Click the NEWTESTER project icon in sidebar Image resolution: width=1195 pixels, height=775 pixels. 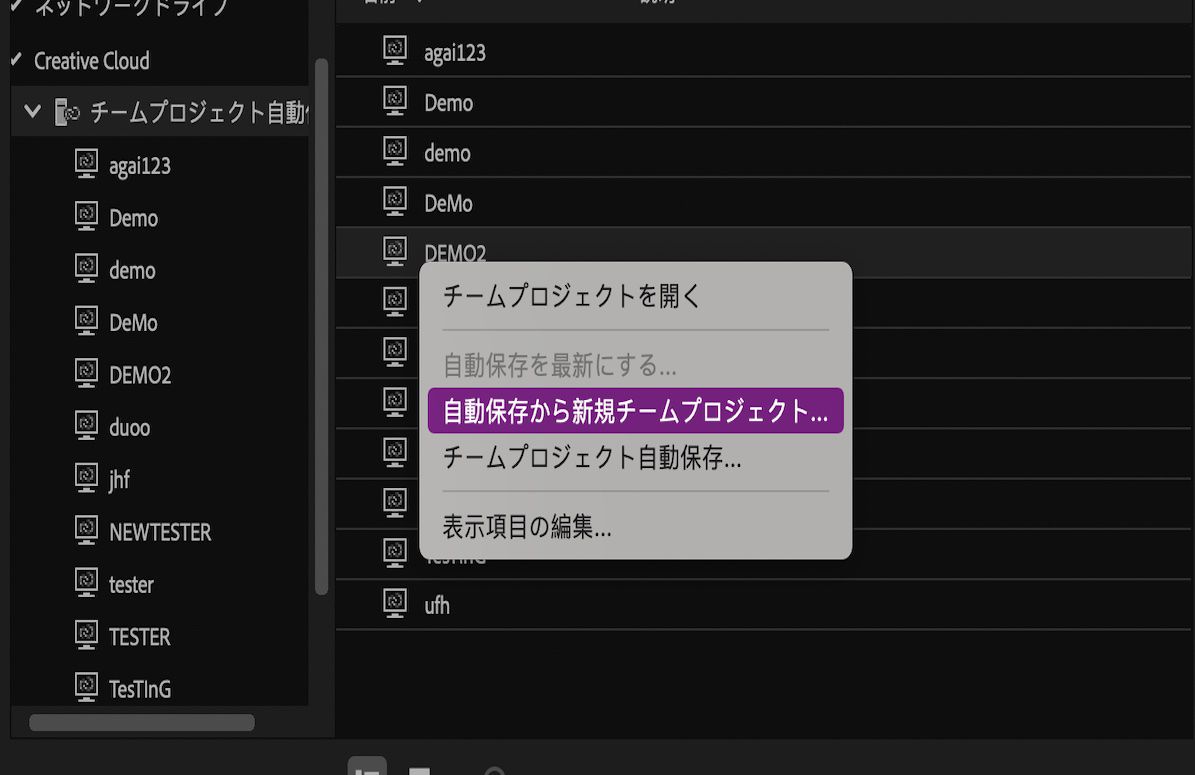pos(87,531)
